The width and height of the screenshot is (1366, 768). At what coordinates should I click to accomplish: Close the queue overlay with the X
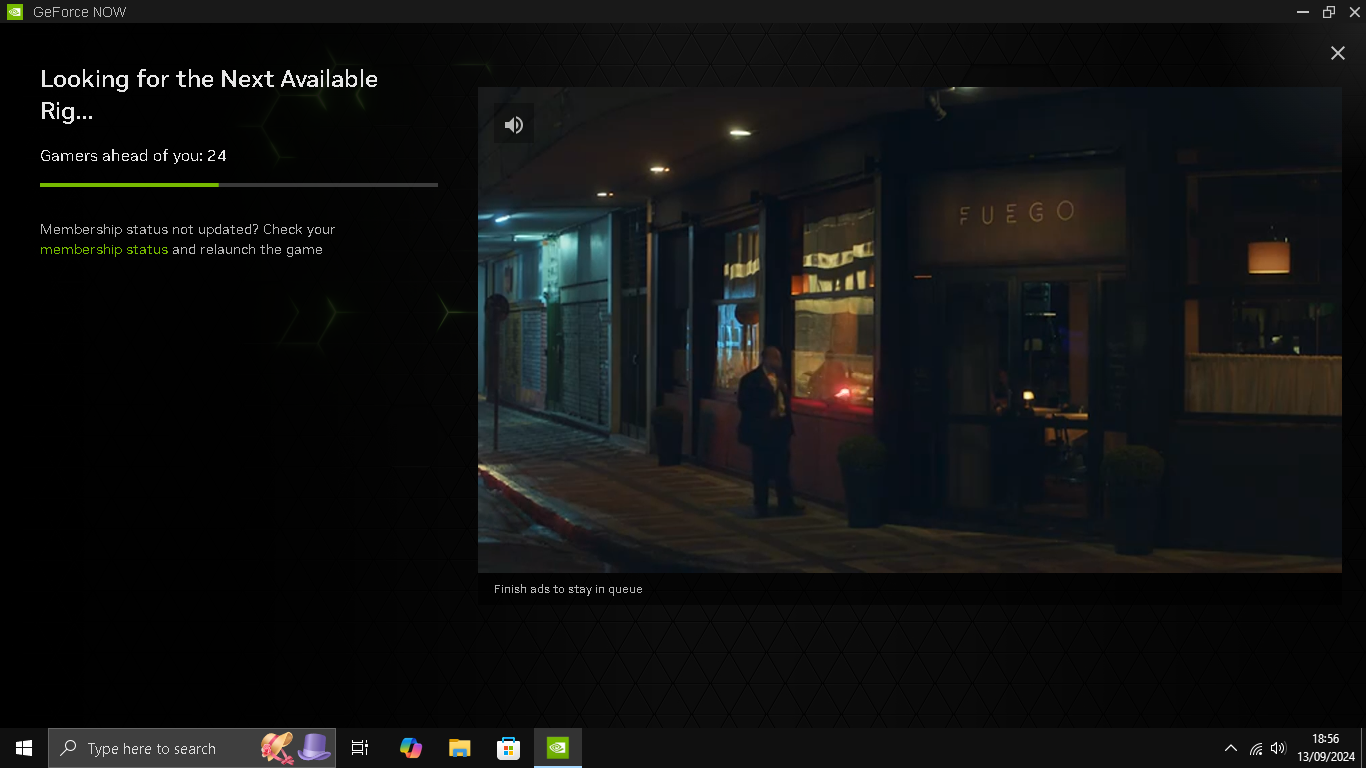(1337, 53)
